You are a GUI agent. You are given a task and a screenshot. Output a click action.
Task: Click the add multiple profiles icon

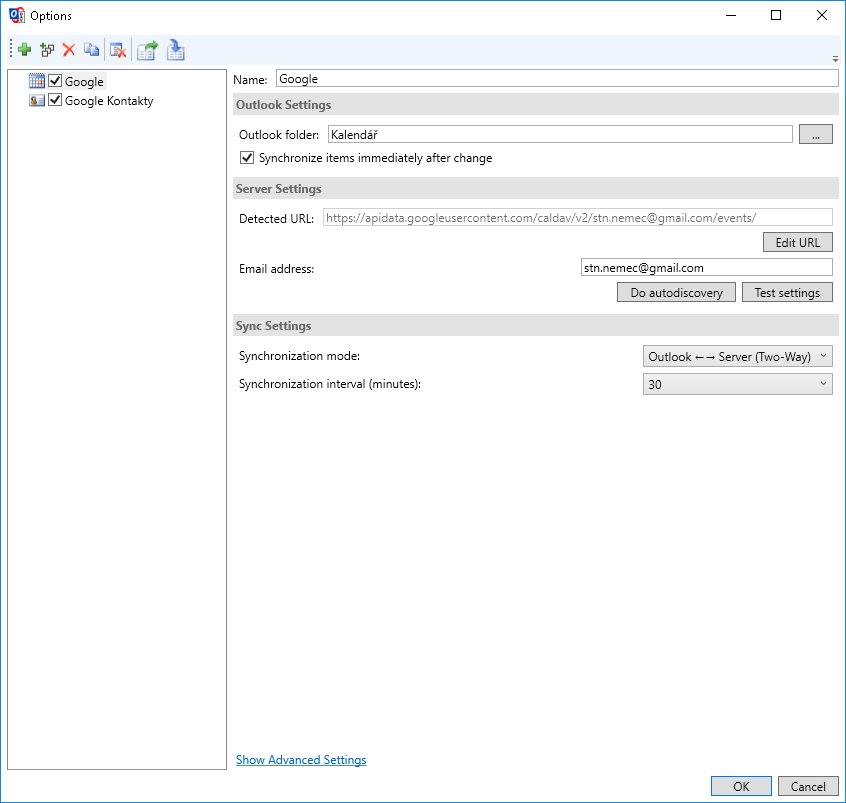click(x=47, y=49)
